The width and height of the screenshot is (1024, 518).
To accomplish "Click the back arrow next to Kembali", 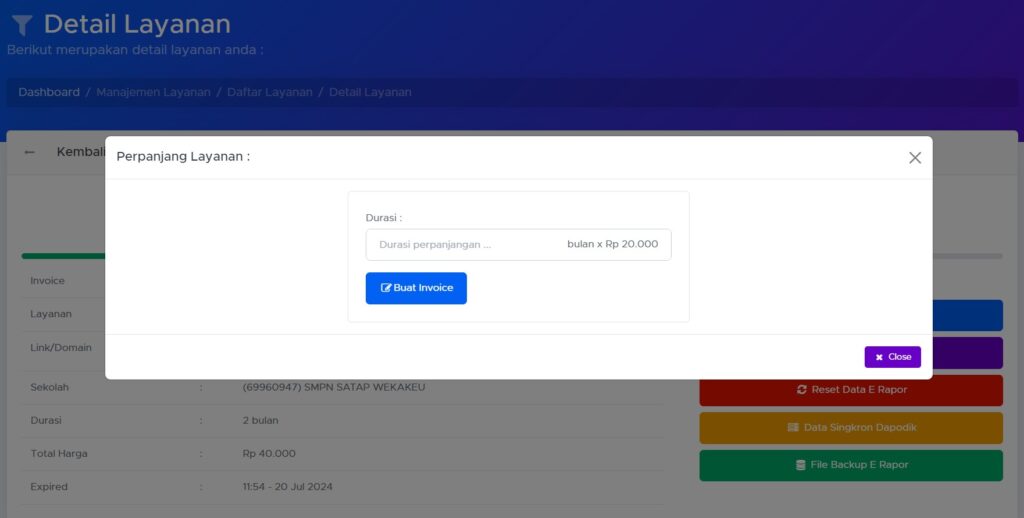I will pos(29,152).
